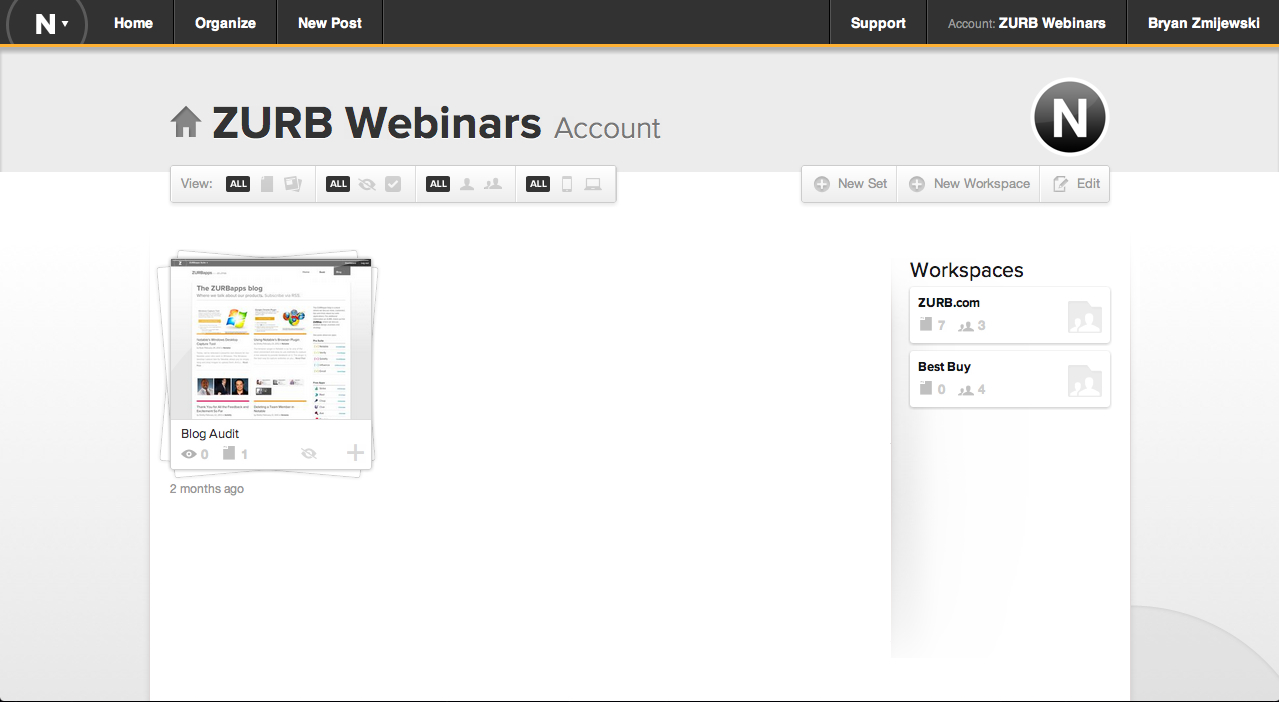Go to the Organize page
This screenshot has height=702, width=1279.
point(225,23)
